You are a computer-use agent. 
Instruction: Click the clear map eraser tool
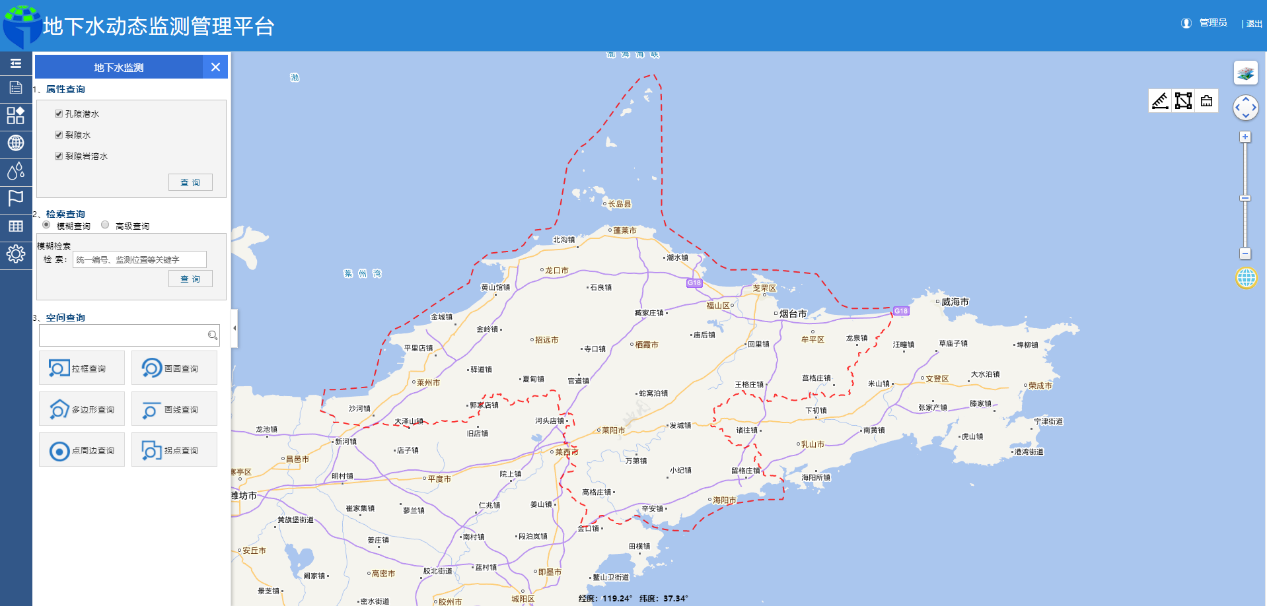click(x=1206, y=101)
